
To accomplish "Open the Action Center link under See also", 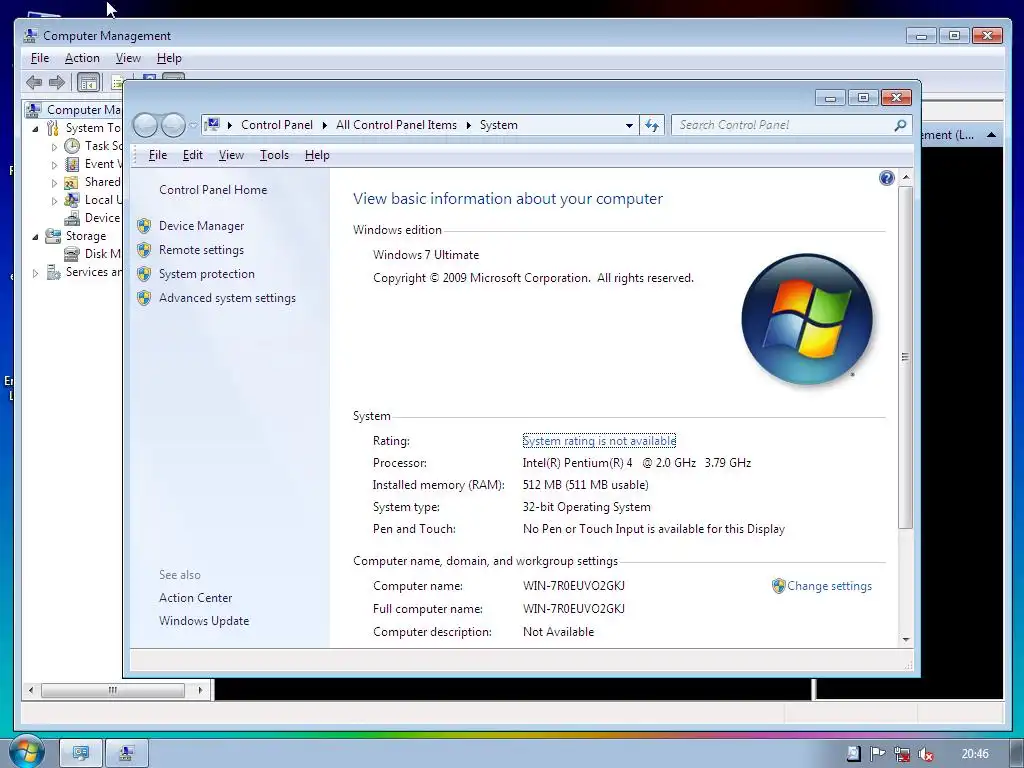I will tap(195, 598).
